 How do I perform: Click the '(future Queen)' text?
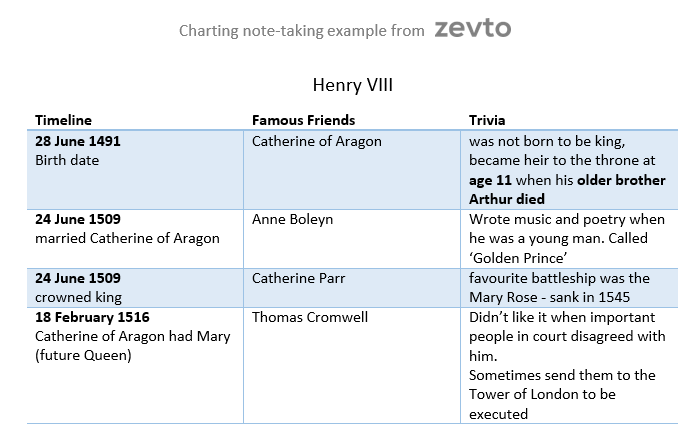83,355
